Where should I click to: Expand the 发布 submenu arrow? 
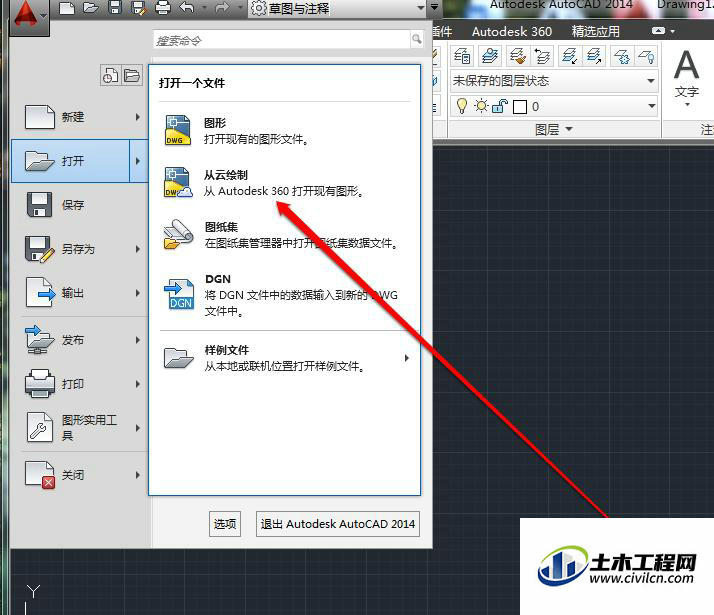click(138, 340)
